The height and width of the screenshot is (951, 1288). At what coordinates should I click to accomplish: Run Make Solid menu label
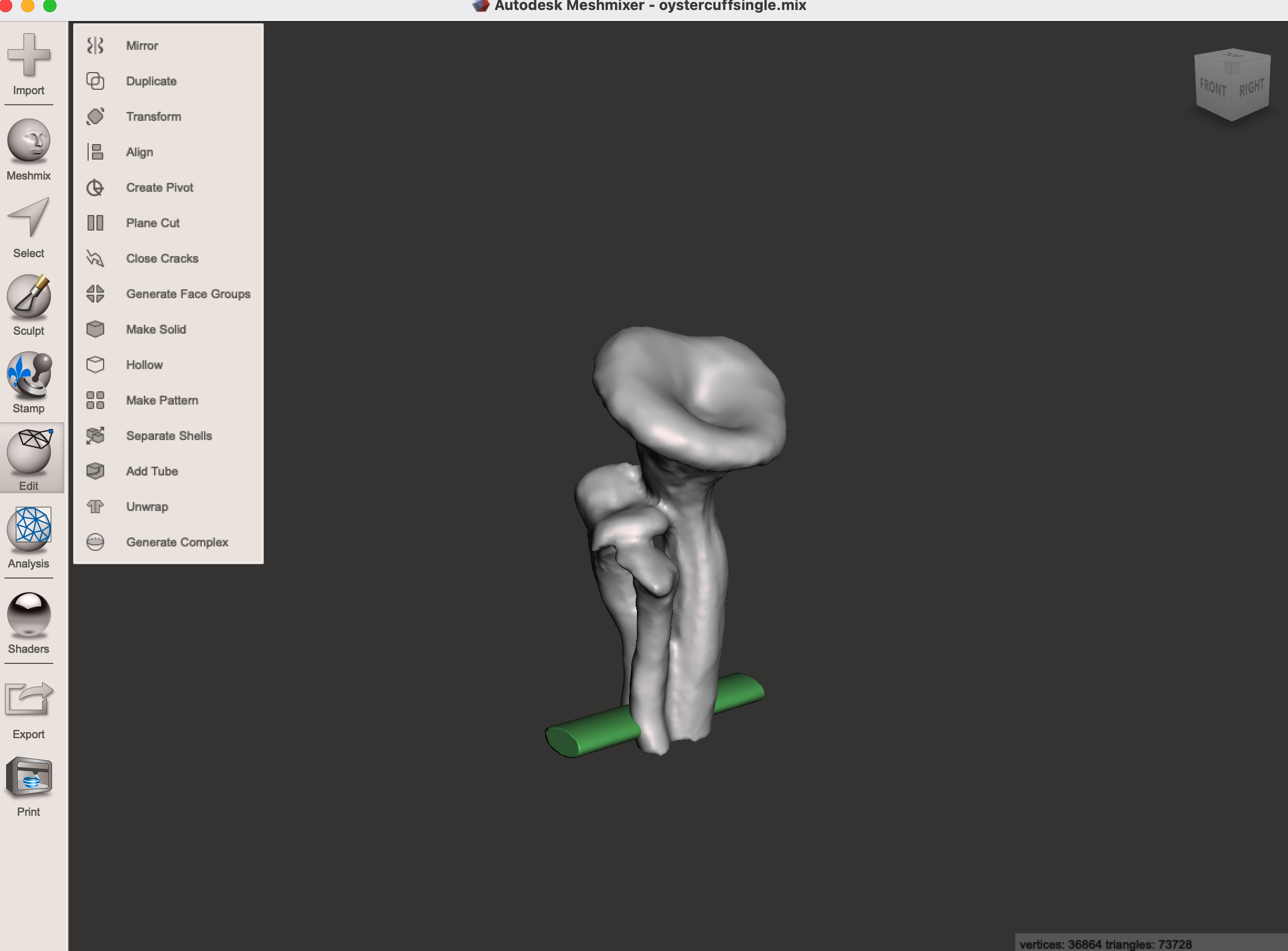click(x=156, y=329)
